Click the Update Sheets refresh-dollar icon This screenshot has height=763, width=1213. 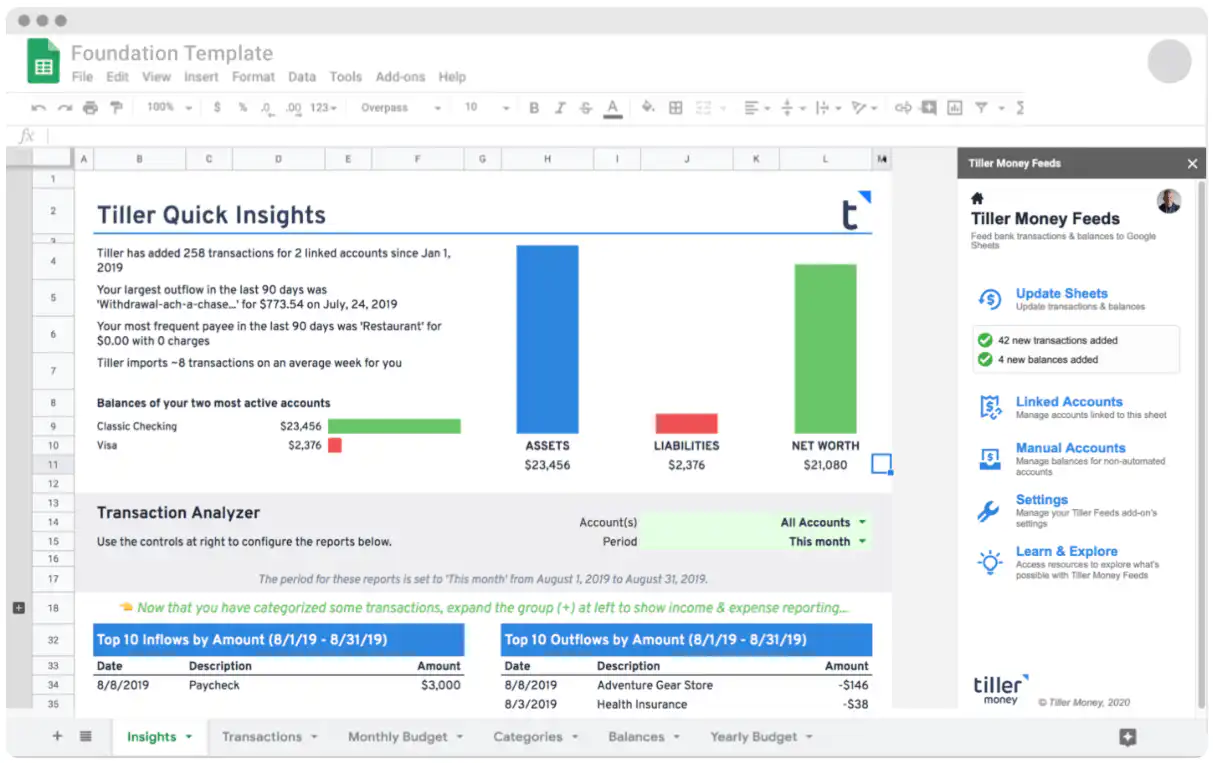pyautogui.click(x=989, y=299)
